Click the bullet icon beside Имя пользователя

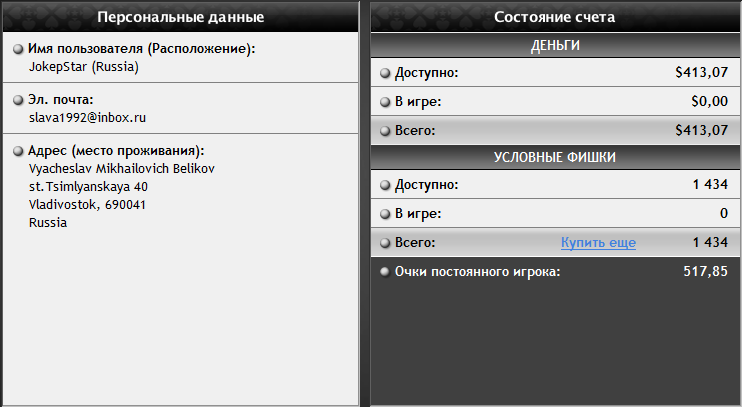pyautogui.click(x=19, y=49)
